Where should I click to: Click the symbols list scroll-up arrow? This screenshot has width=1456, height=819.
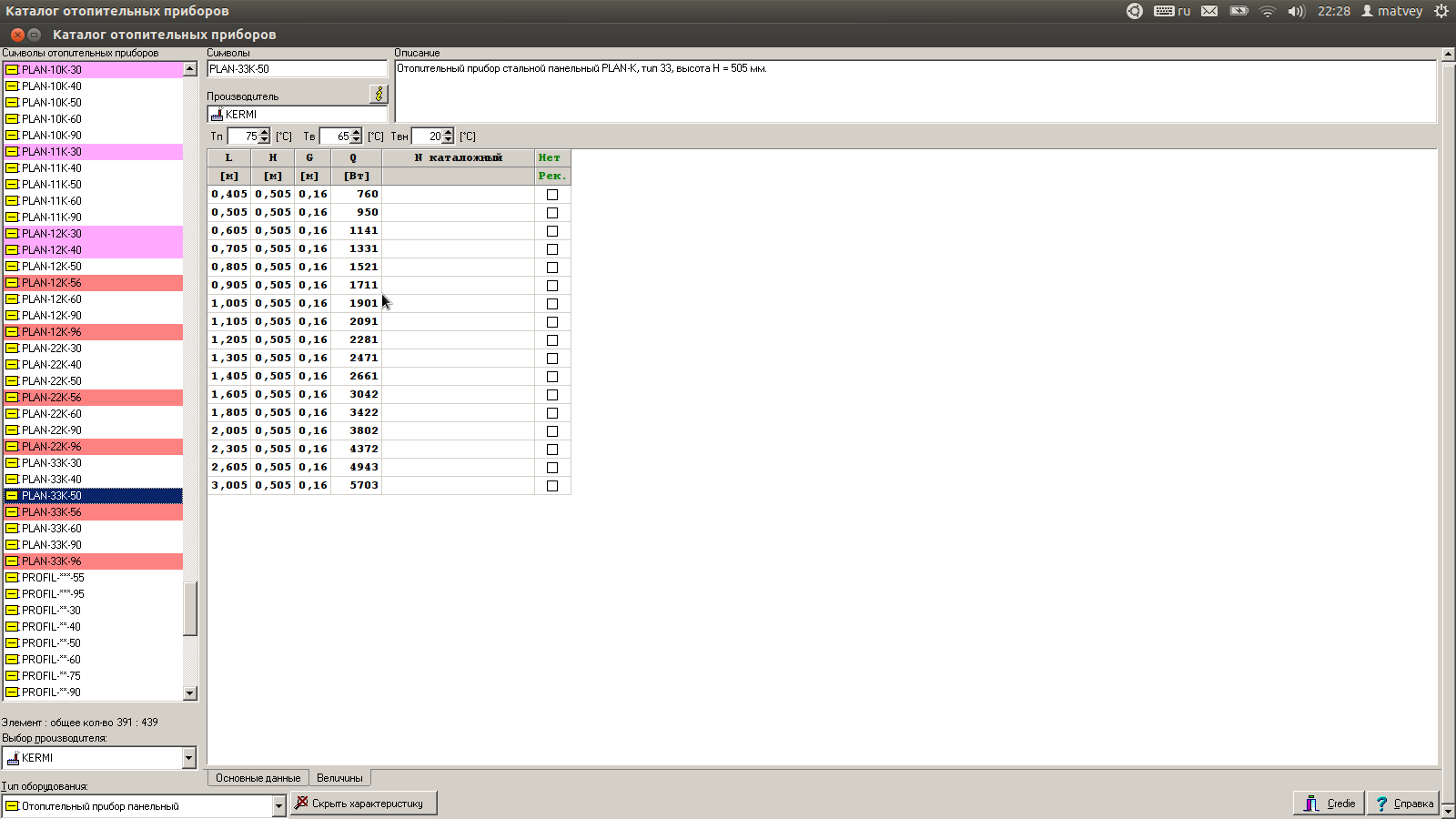(x=190, y=69)
